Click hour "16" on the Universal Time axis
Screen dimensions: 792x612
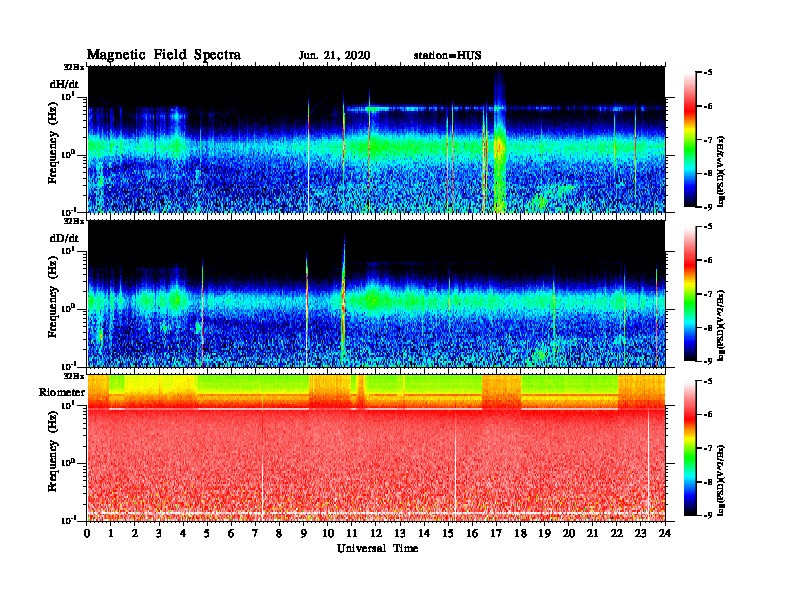click(x=472, y=533)
